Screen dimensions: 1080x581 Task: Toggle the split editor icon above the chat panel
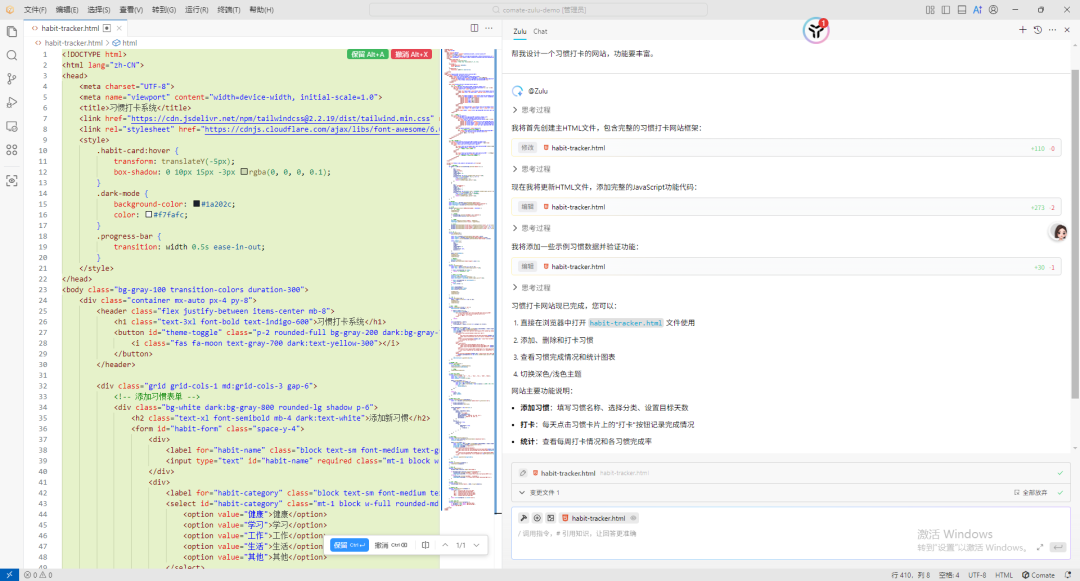pyautogui.click(x=474, y=28)
